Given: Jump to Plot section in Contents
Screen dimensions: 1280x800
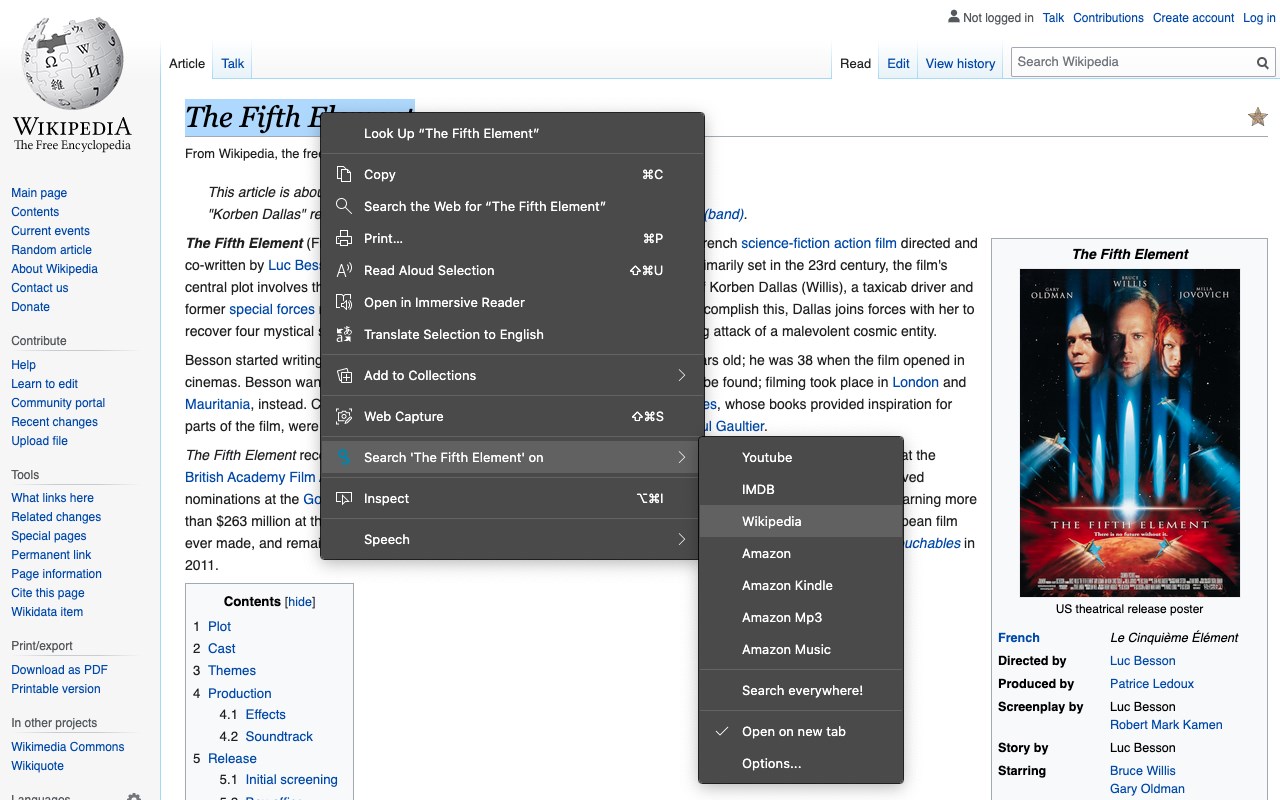Looking at the screenshot, I should pos(219,626).
